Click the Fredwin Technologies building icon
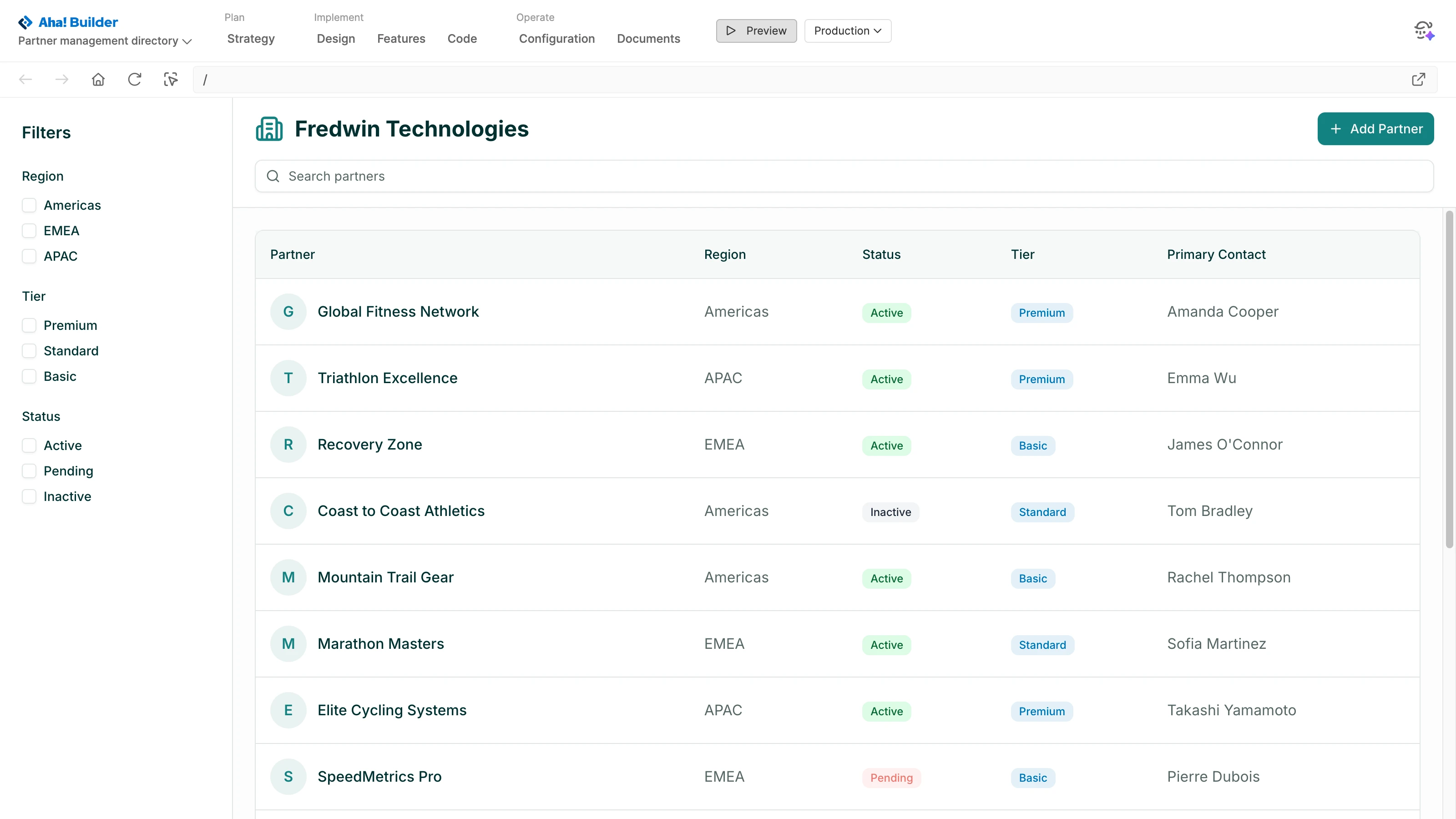This screenshot has height=819, width=1456. tap(269, 129)
